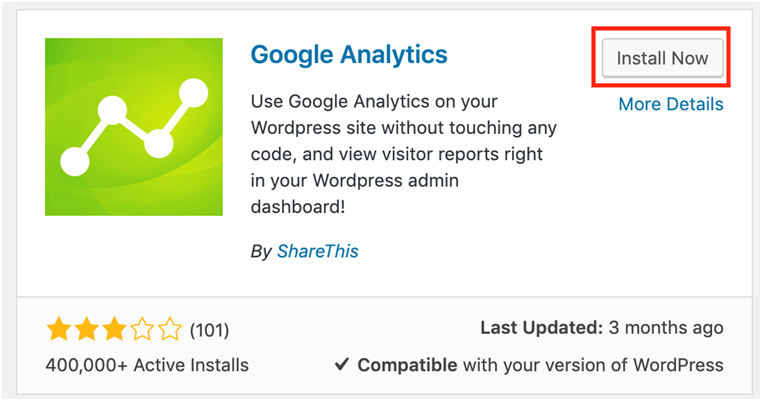Click 'with your version of WordPress' text

pyautogui.click(x=592, y=364)
